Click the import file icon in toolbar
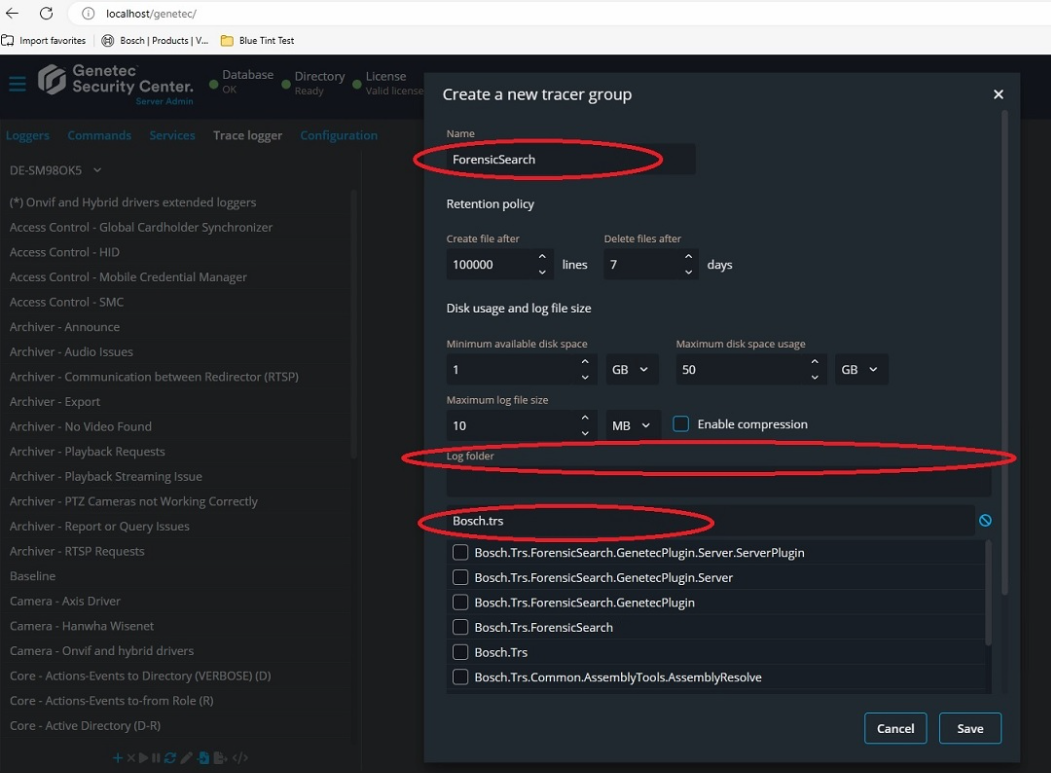Image resolution: width=1051 pixels, height=773 pixels. coord(203,758)
